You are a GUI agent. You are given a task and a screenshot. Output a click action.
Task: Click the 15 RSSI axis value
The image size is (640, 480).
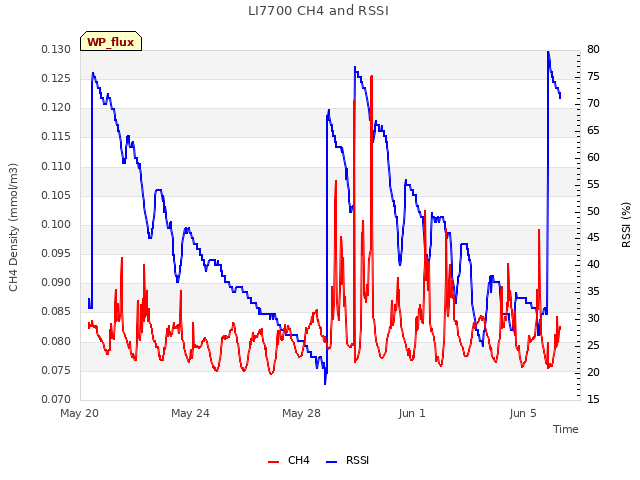[x=593, y=400]
